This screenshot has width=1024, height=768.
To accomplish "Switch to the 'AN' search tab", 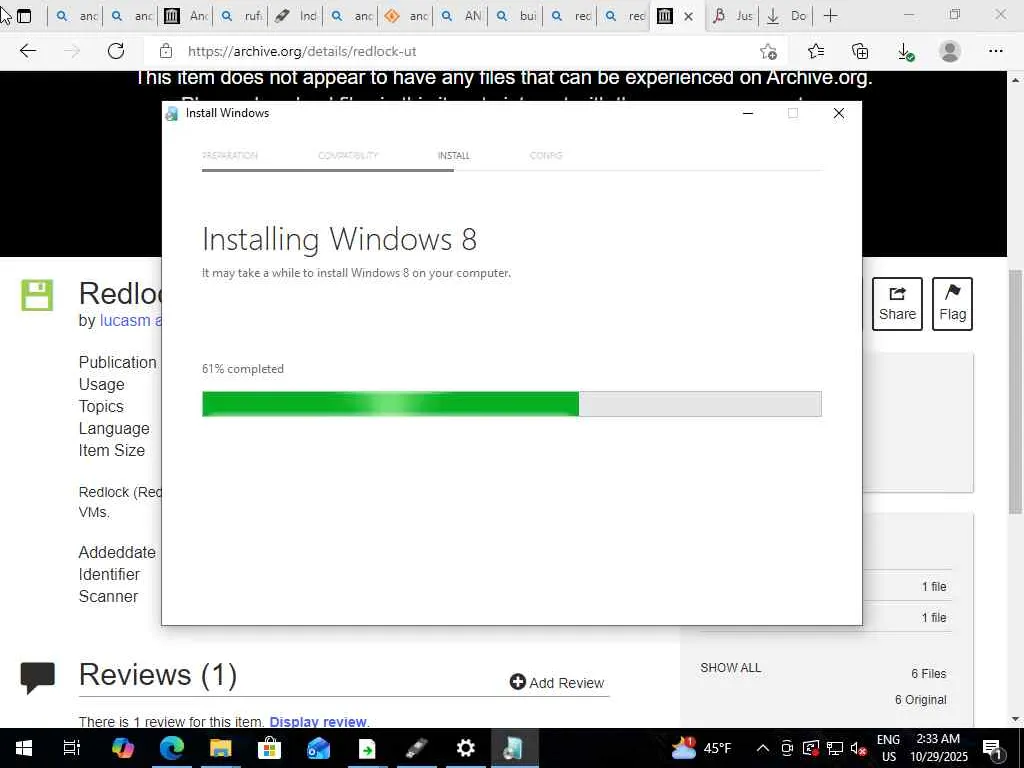I will pyautogui.click(x=461, y=16).
